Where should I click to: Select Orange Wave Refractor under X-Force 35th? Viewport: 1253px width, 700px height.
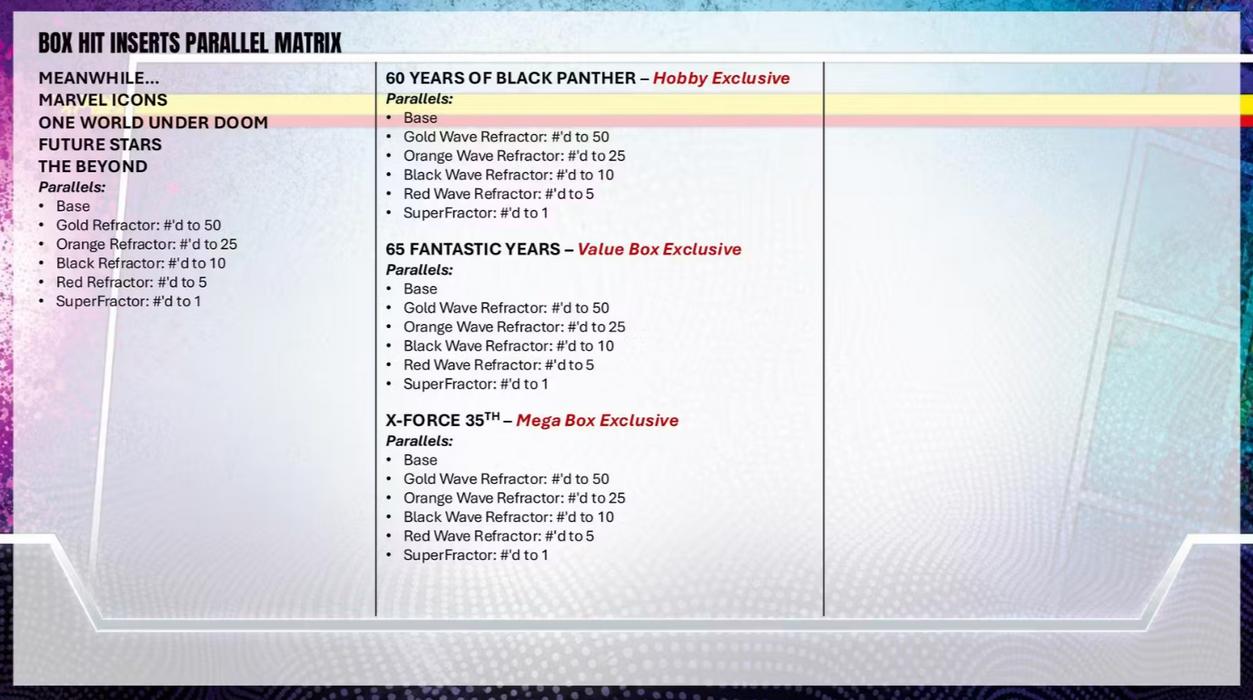(515, 498)
